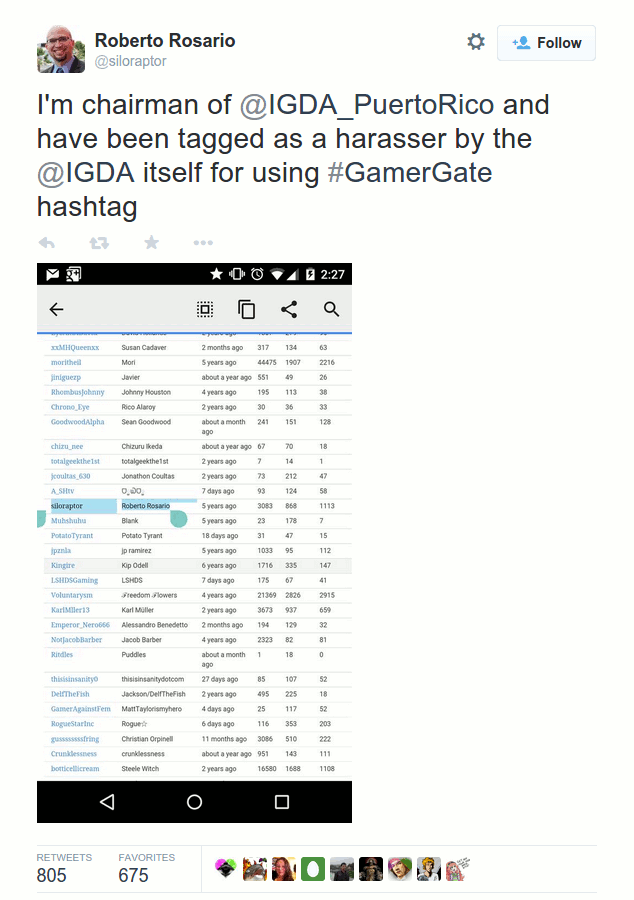Tap the select-all icon in screenshot toolbar
Viewport: 634px width, 900px height.
coord(205,309)
